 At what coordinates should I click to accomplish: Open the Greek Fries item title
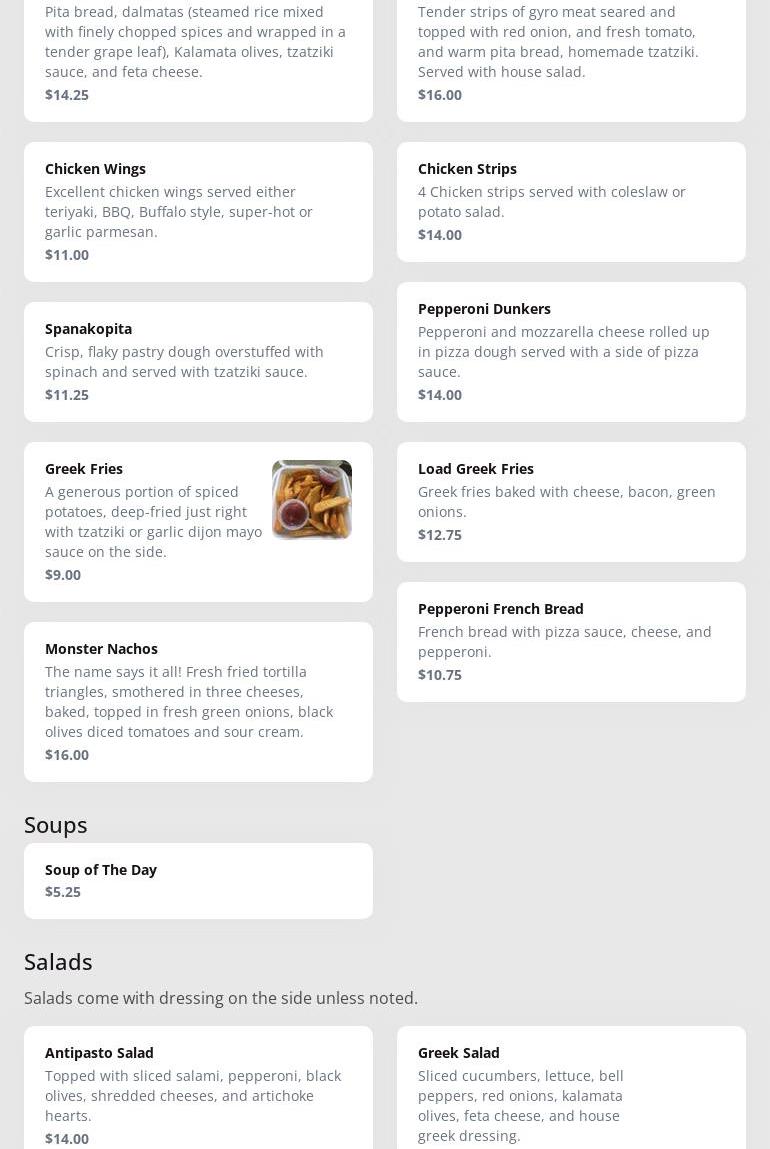(x=84, y=469)
